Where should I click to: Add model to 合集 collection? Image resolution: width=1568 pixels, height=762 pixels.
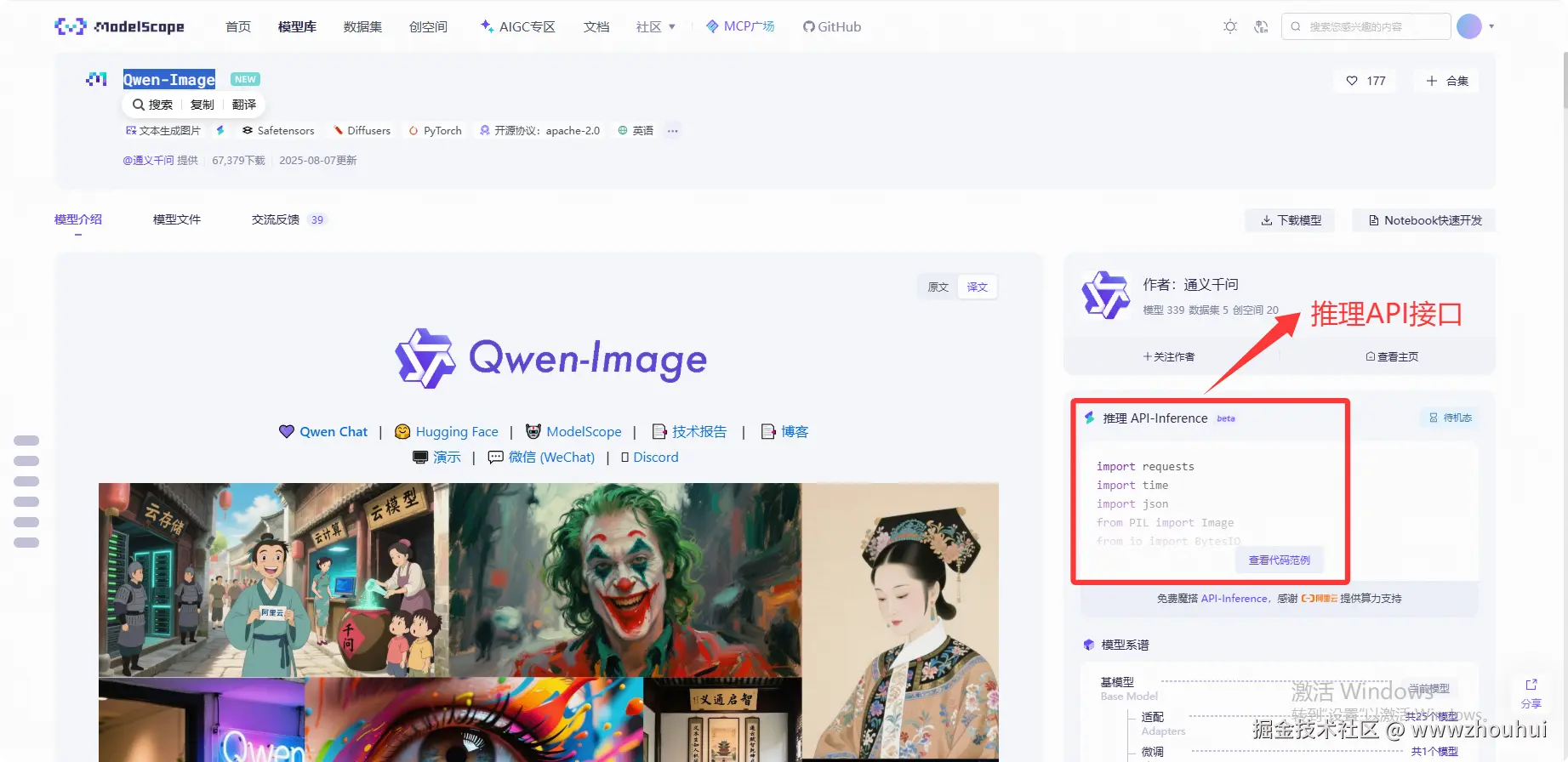pos(1447,81)
